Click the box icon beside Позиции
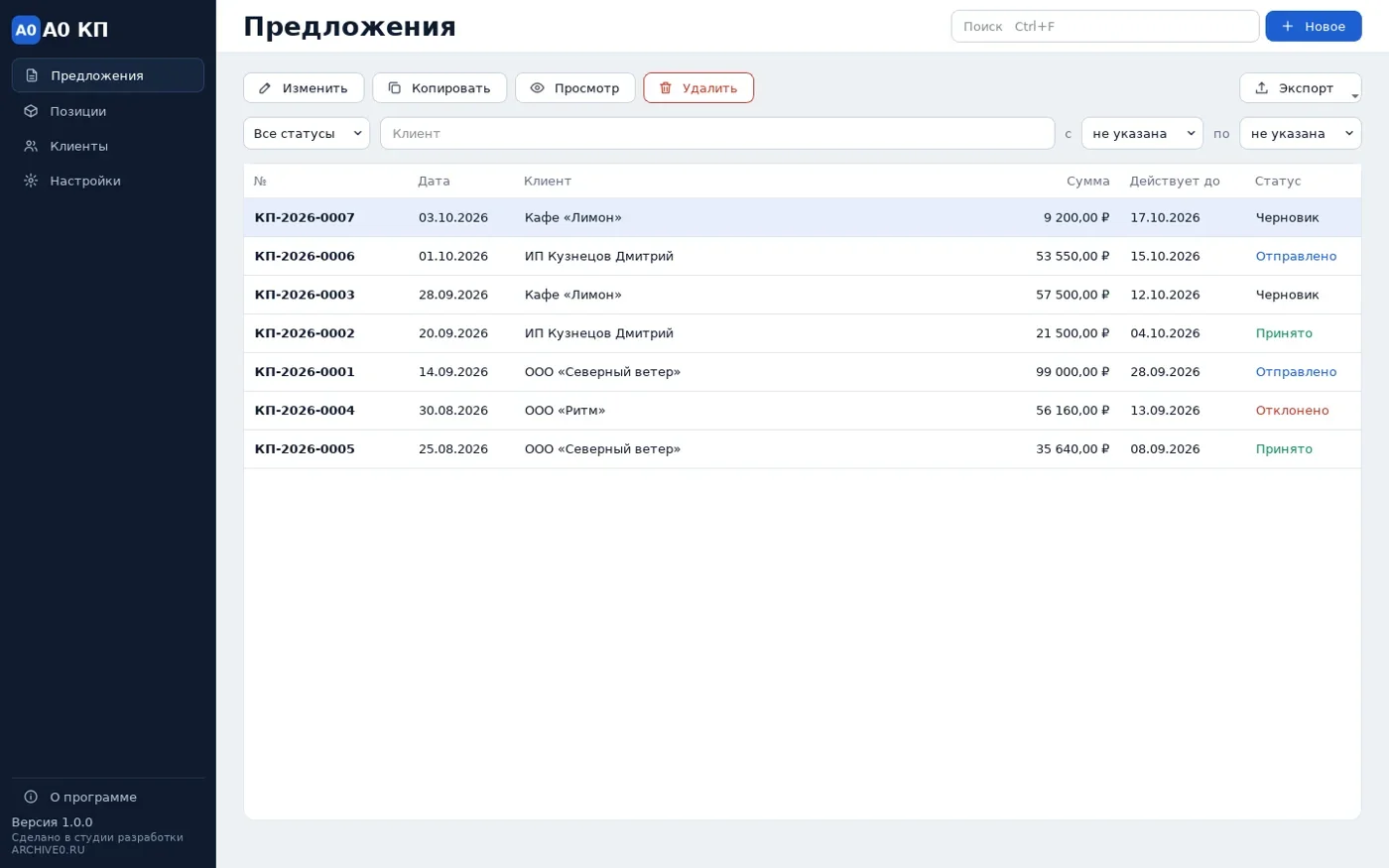Screen dimensions: 1389x868 [x=31, y=111]
